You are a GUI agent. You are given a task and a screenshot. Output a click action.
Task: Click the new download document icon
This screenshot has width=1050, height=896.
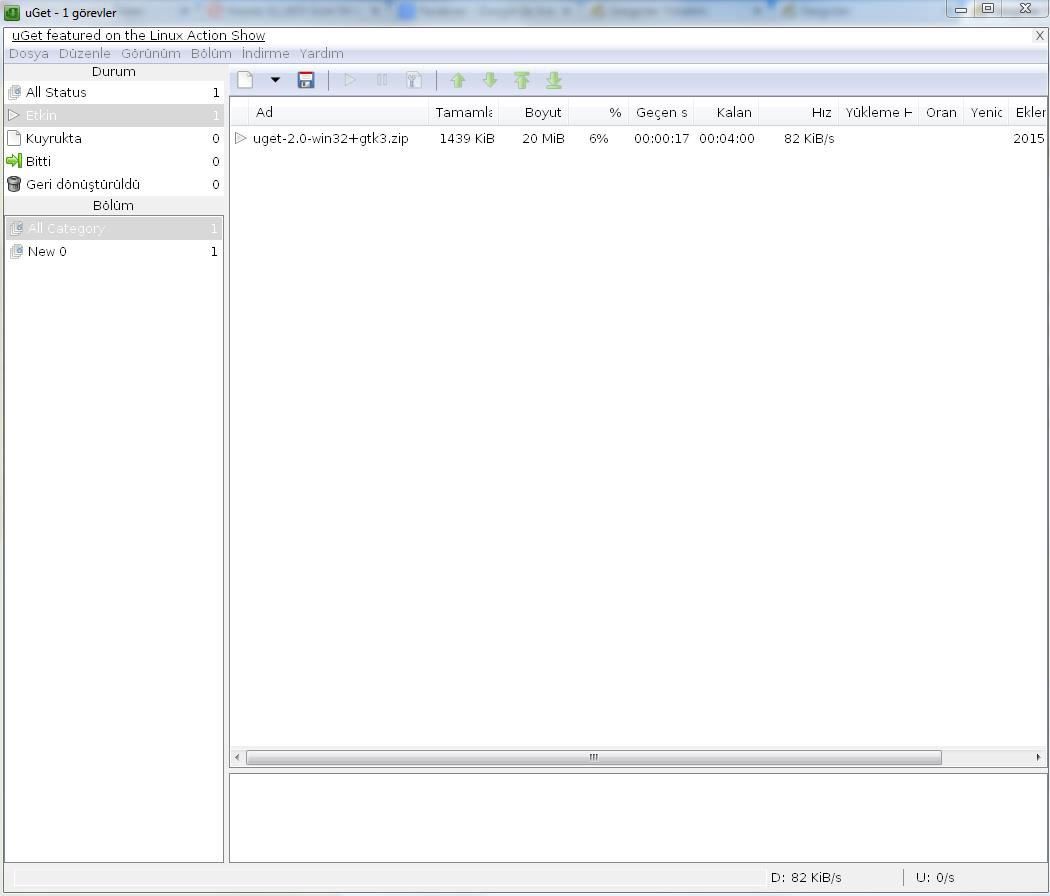(x=245, y=80)
